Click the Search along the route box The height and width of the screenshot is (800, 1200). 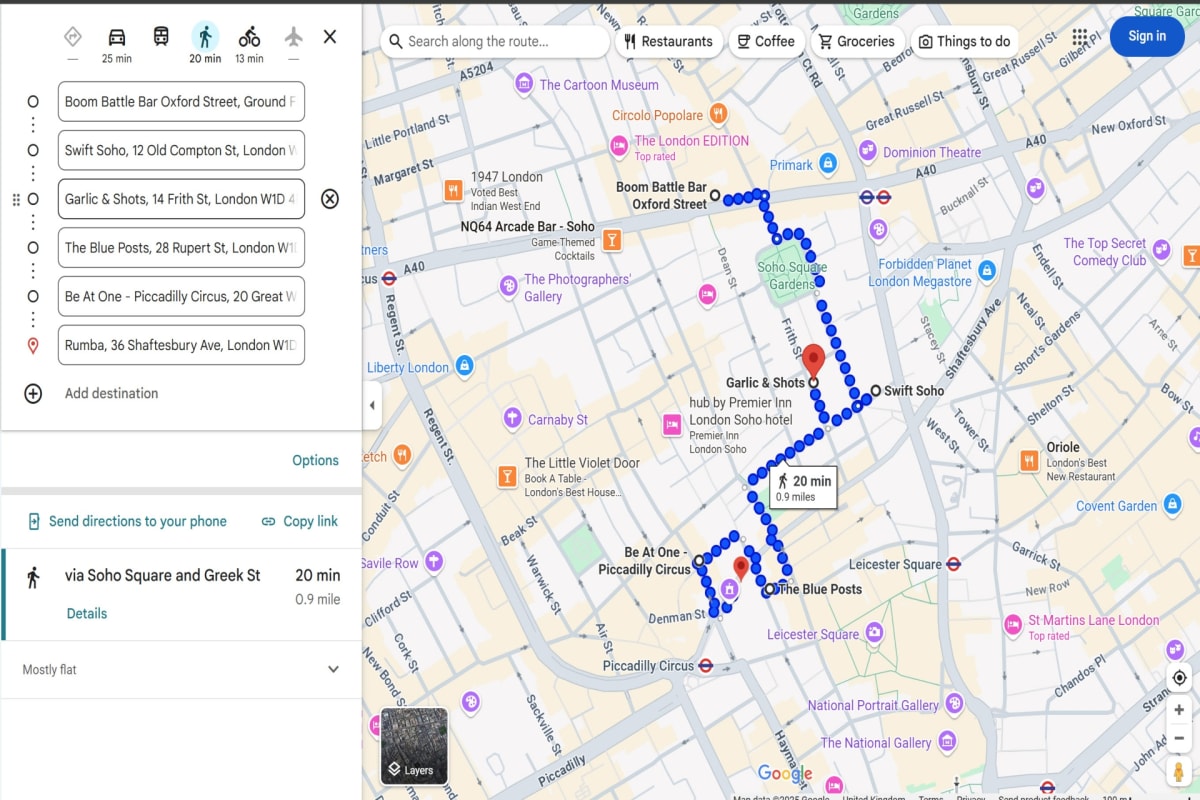tap(495, 41)
